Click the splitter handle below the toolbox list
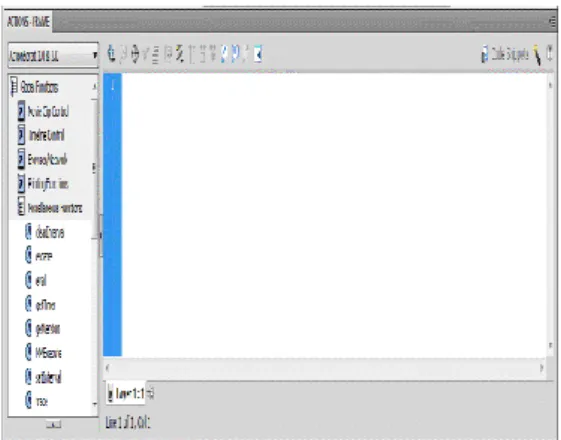Screen dimensions: 561x440 53,425
